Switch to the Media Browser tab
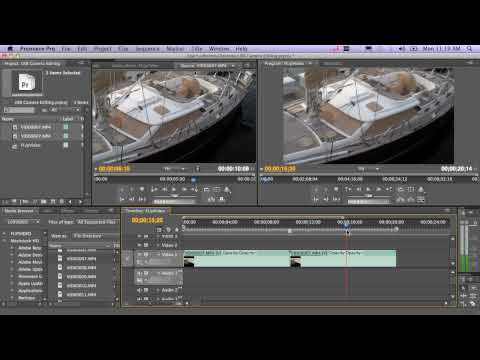 pos(19,211)
